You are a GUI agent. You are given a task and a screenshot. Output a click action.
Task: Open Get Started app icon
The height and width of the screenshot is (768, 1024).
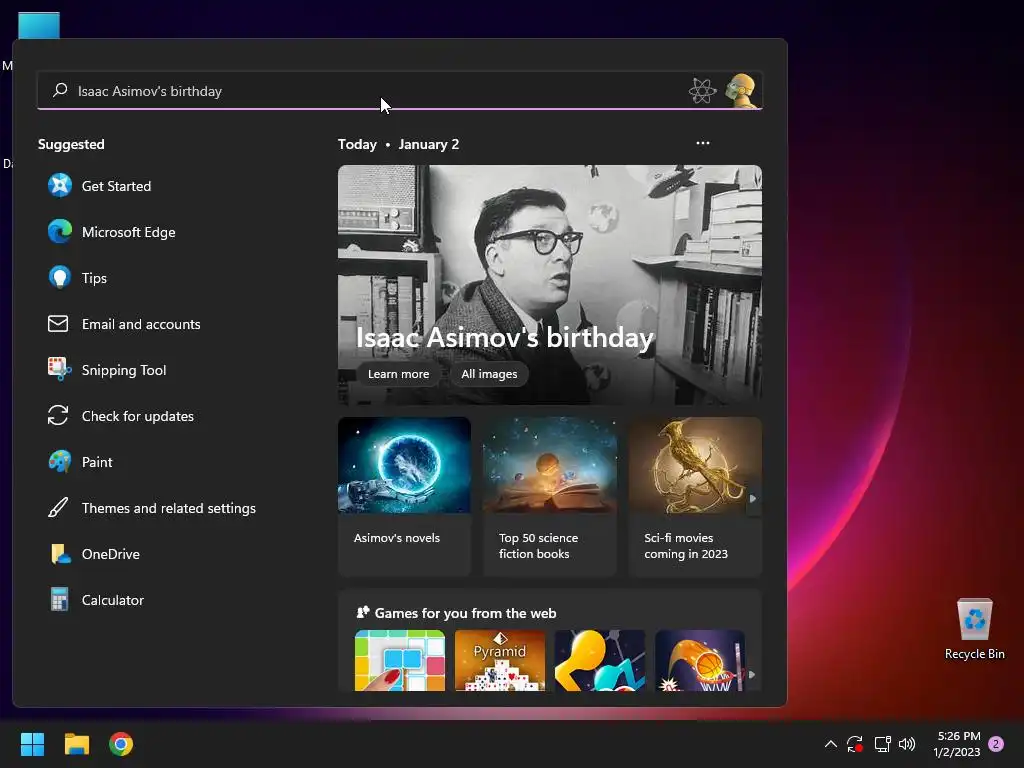(59, 186)
